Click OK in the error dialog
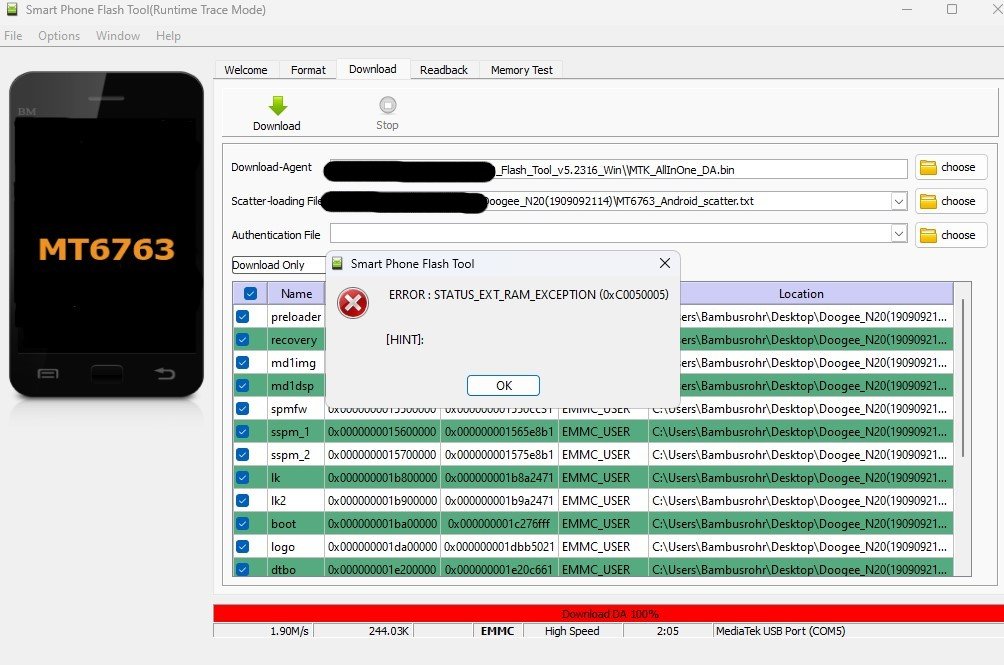1004x665 pixels. (x=503, y=385)
